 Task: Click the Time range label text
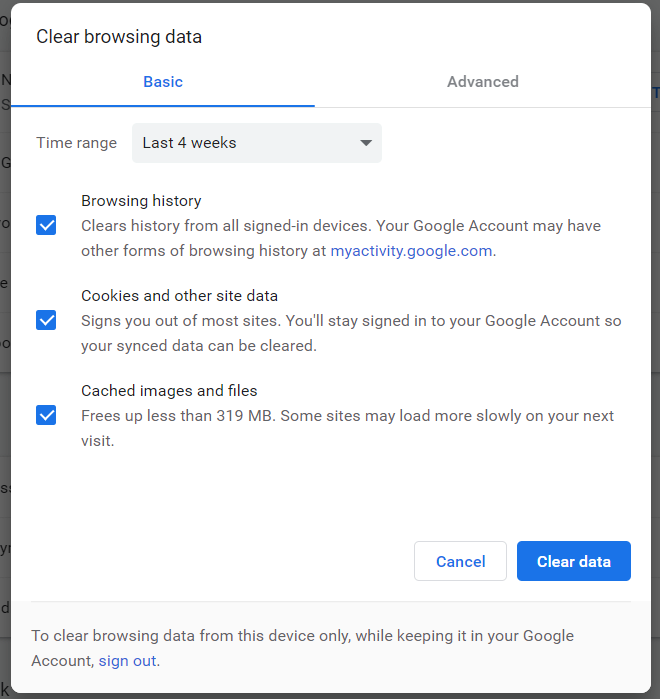click(76, 143)
